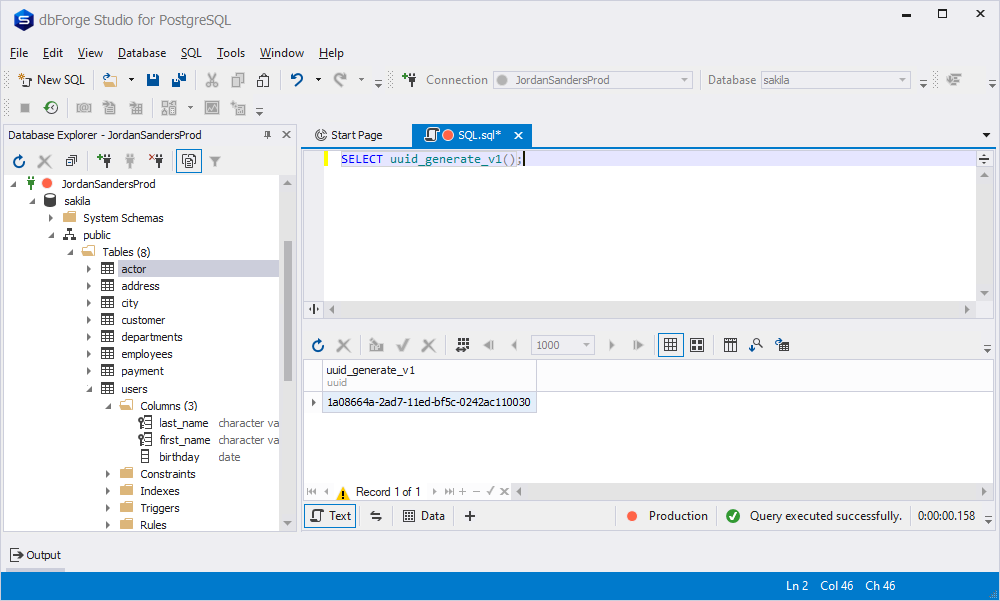Click the find in grid search icon

pyautogui.click(x=756, y=345)
